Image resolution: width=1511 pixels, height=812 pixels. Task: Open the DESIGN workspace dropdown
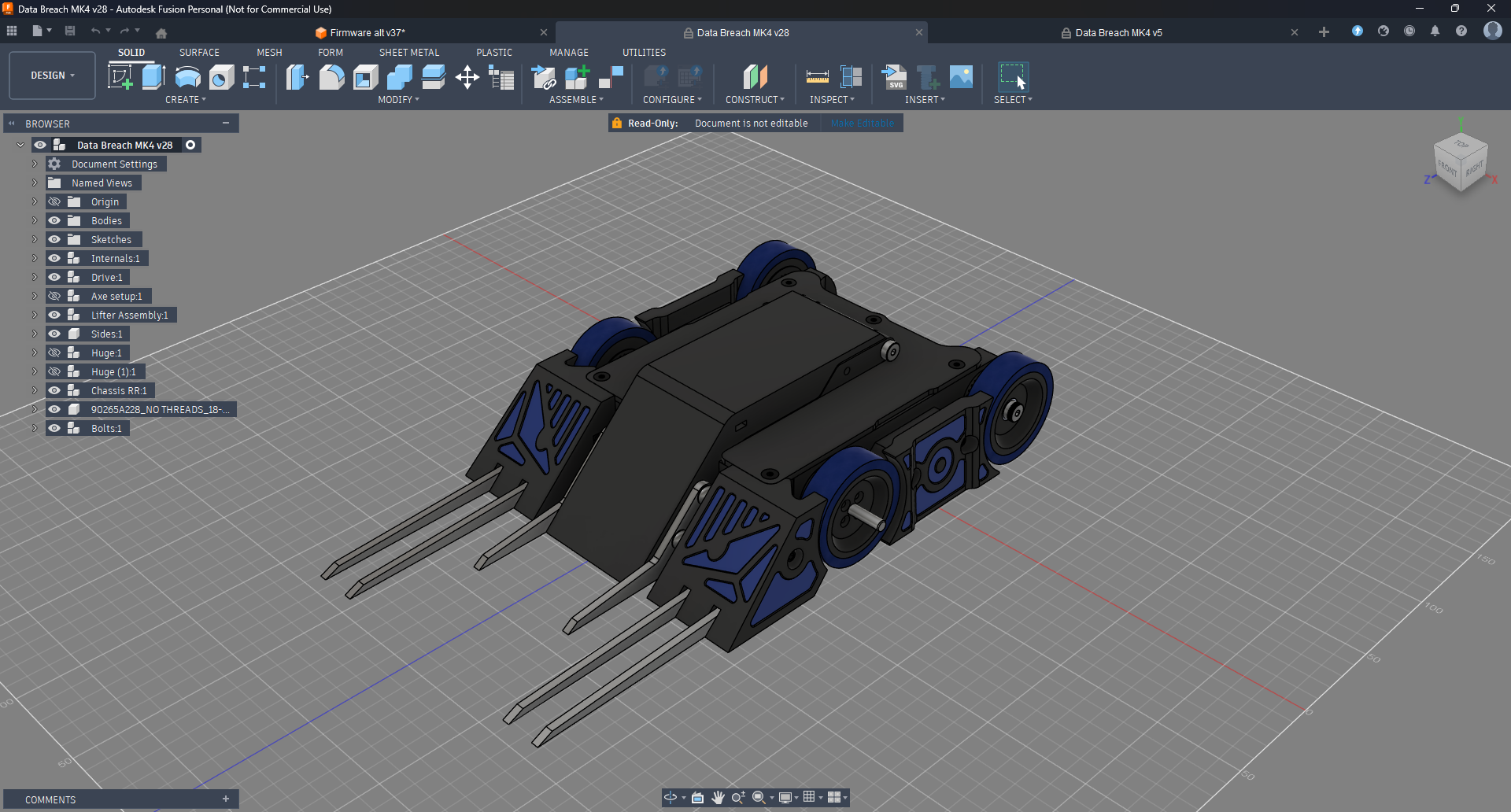point(52,76)
